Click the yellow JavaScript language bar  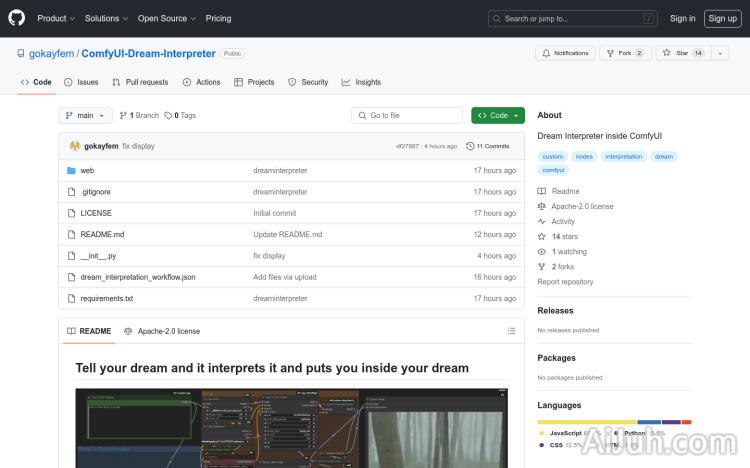pyautogui.click(x=586, y=422)
